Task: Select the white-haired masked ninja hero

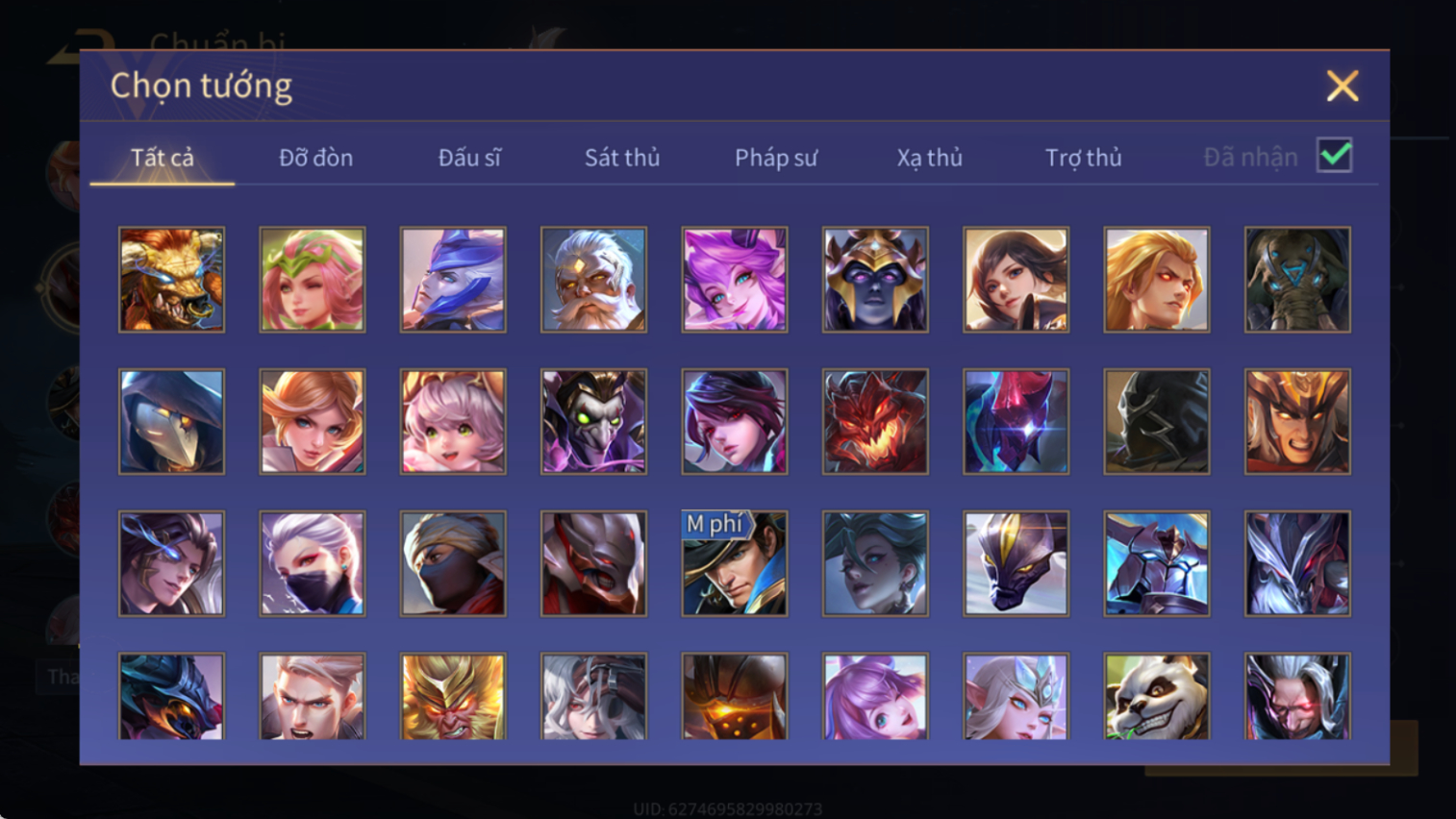Action: pyautogui.click(x=313, y=563)
